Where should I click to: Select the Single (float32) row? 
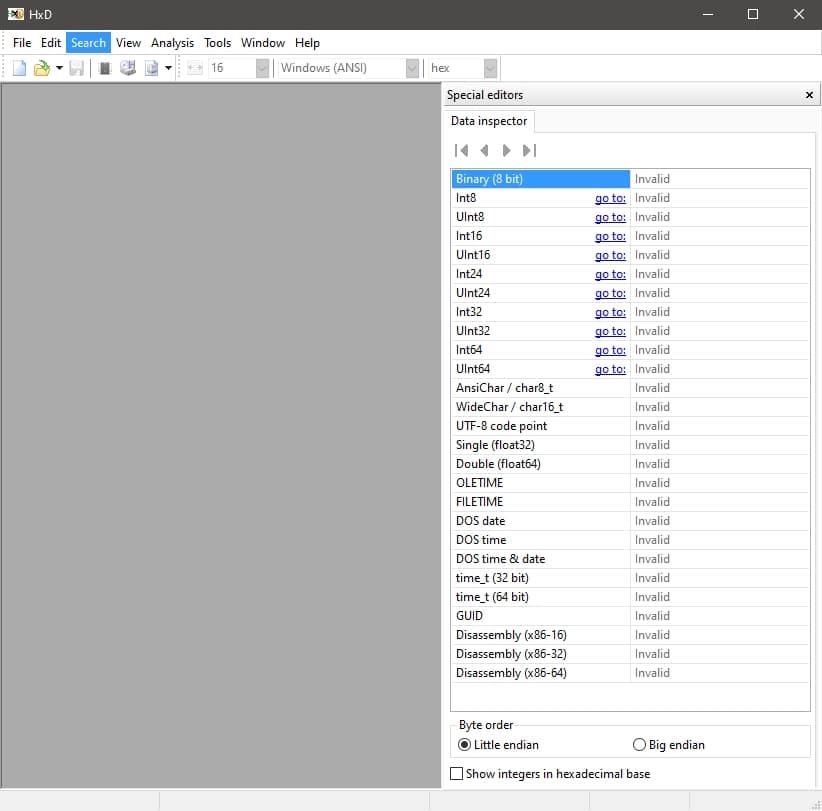630,445
